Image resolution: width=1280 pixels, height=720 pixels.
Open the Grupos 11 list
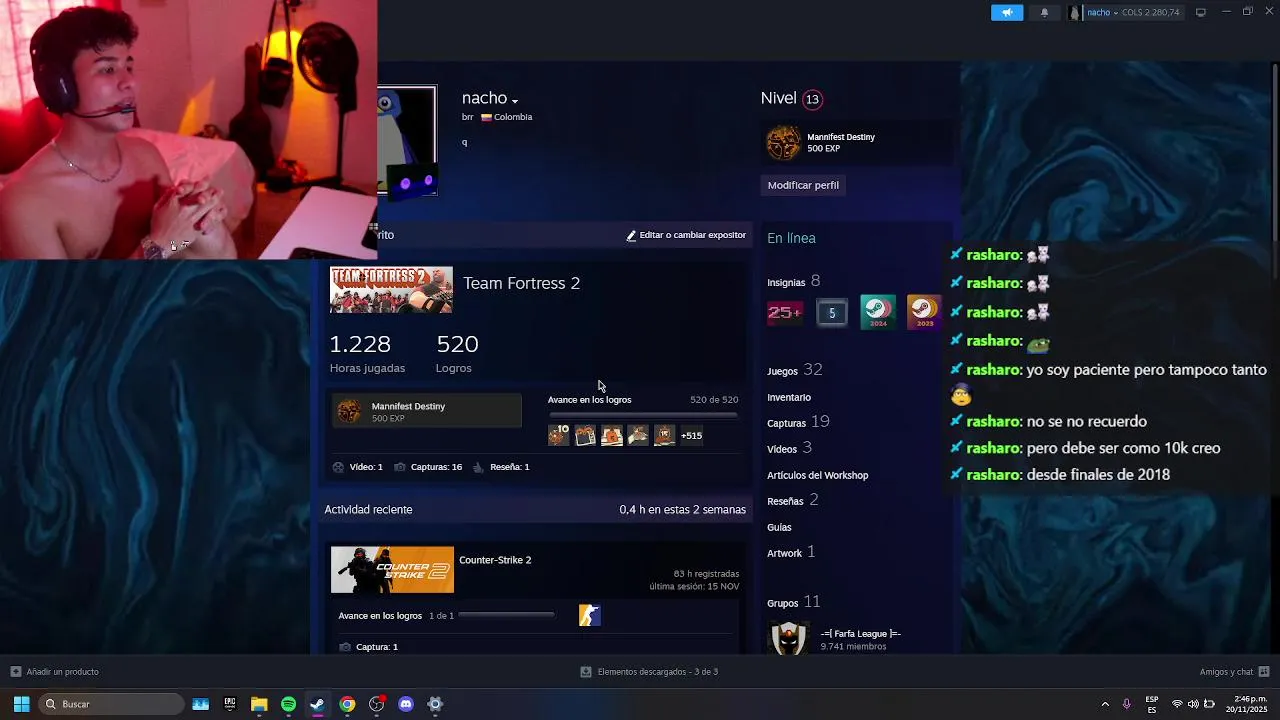pos(794,602)
